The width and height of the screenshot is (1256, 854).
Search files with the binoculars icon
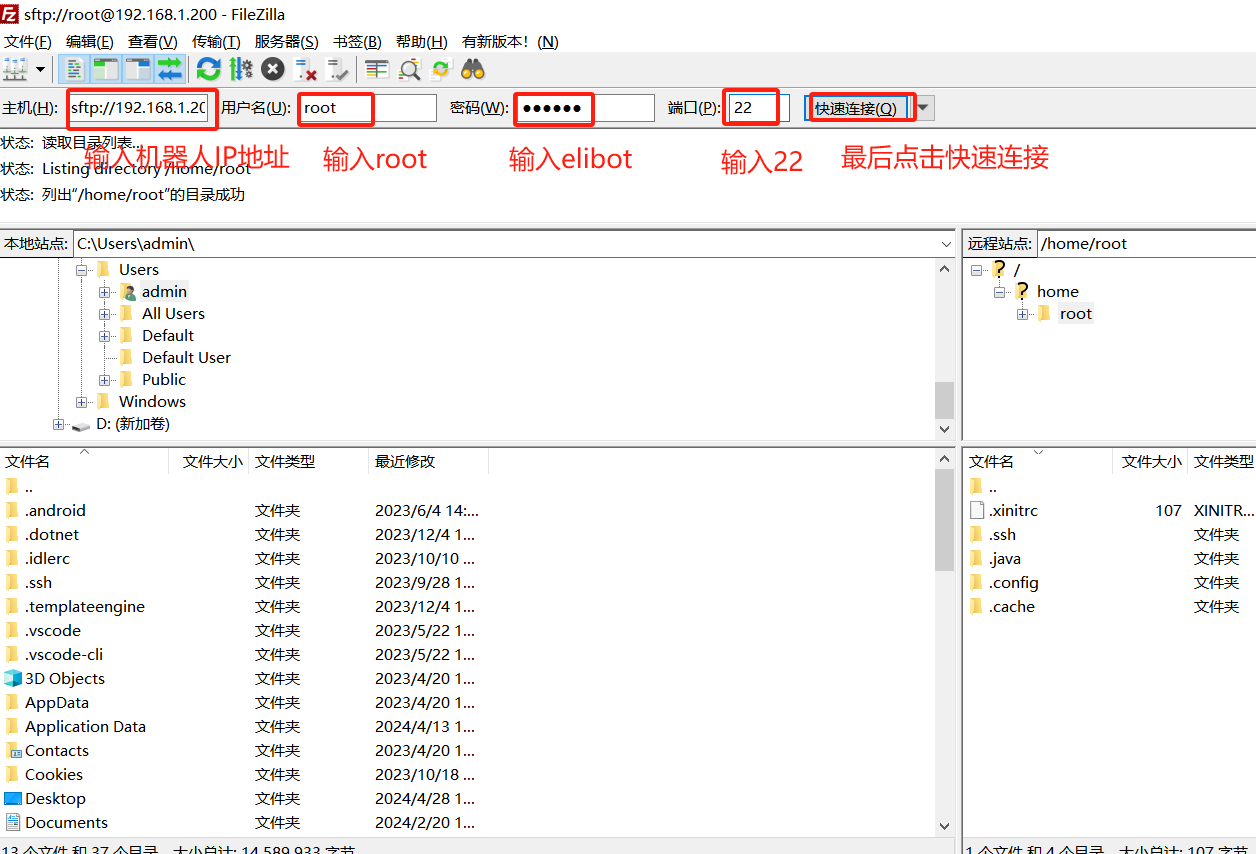point(473,69)
